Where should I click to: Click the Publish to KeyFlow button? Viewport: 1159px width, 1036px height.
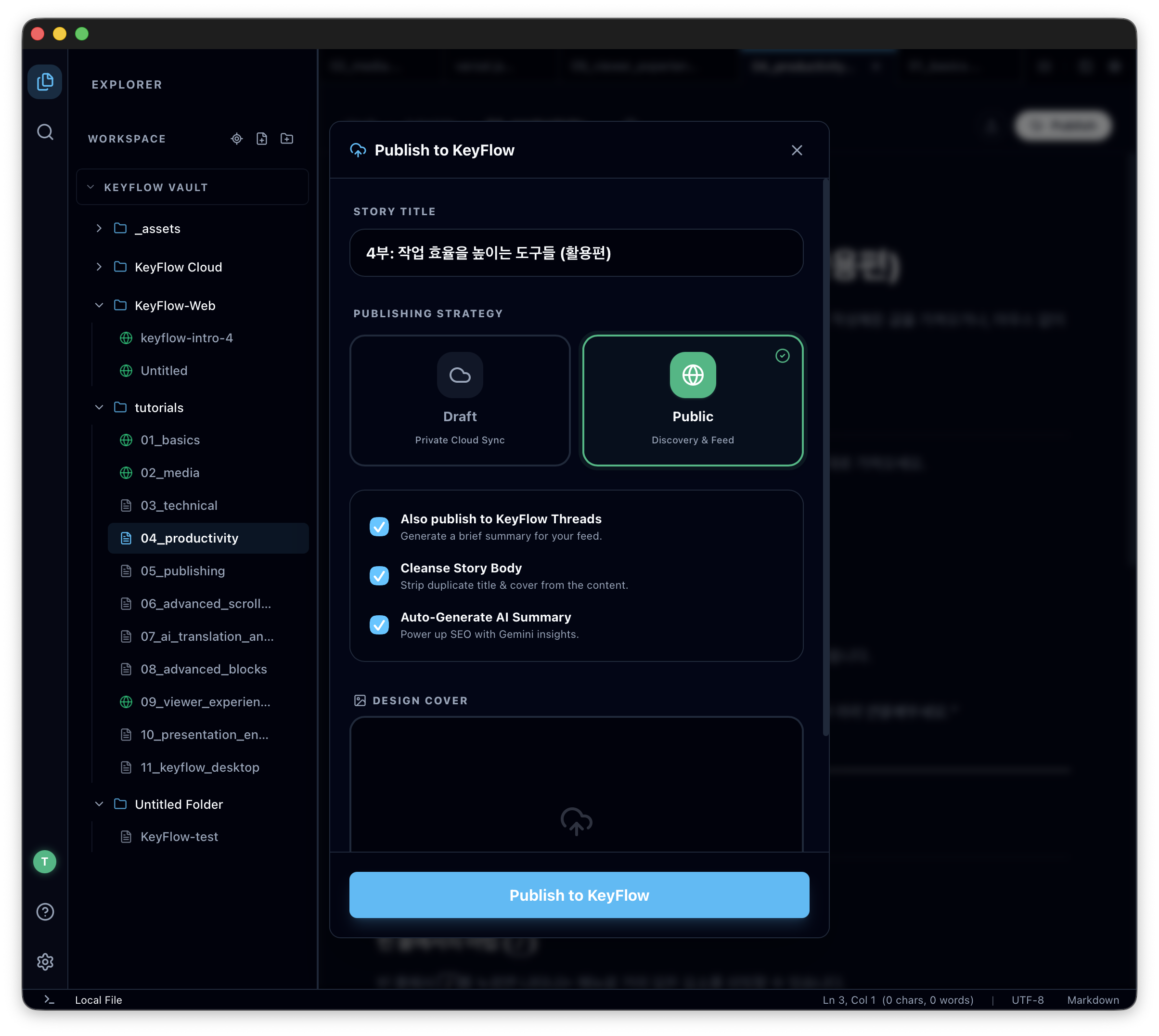click(x=579, y=895)
